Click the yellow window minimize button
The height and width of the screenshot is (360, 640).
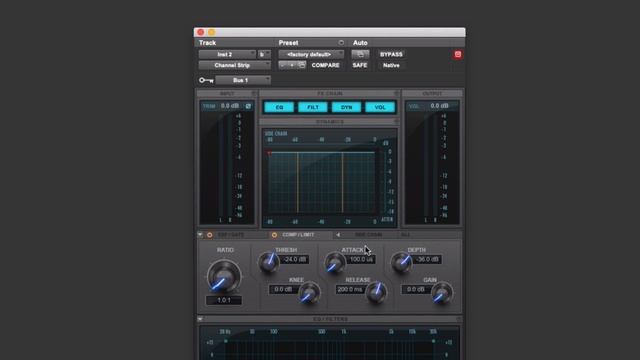point(211,32)
